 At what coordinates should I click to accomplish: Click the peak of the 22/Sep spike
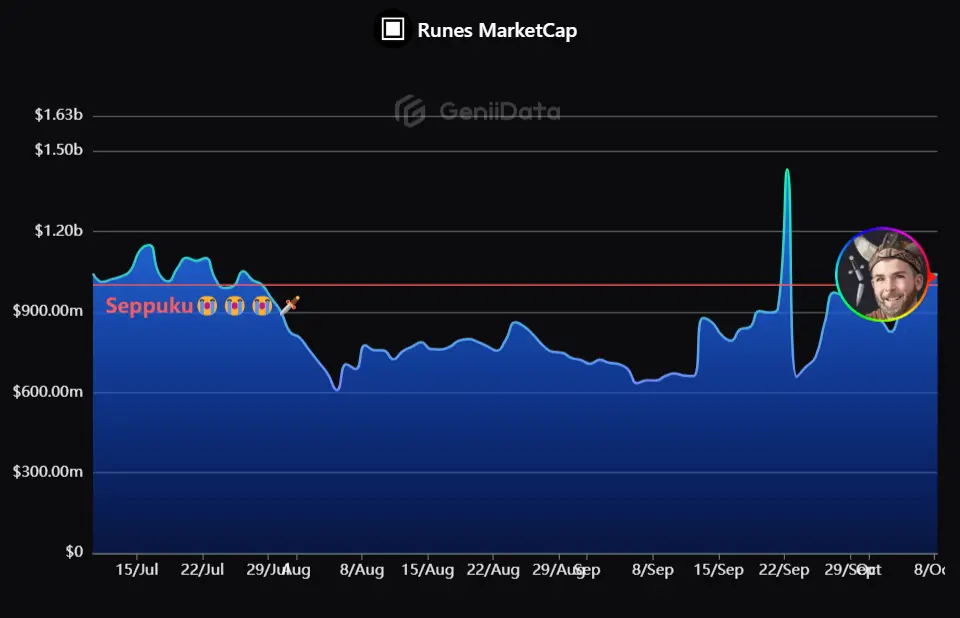pyautogui.click(x=787, y=170)
